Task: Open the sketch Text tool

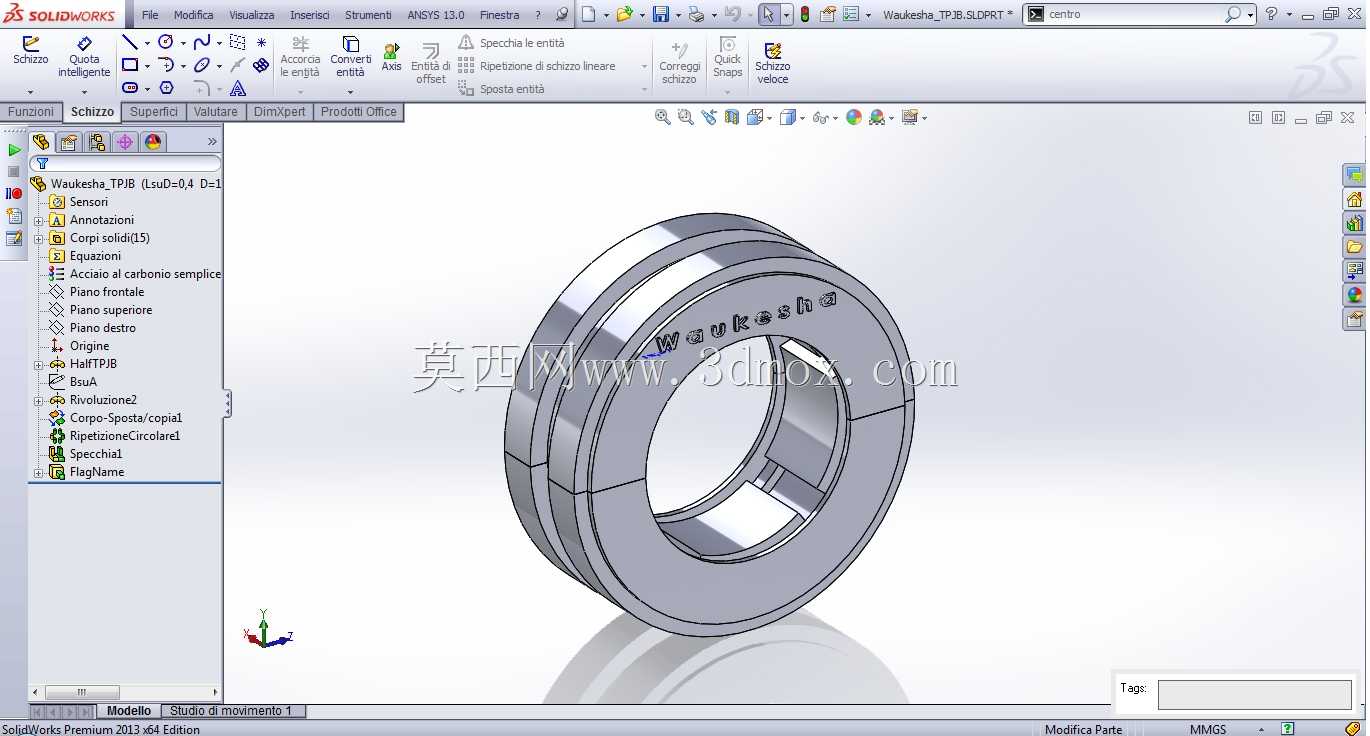Action: pyautogui.click(x=238, y=88)
